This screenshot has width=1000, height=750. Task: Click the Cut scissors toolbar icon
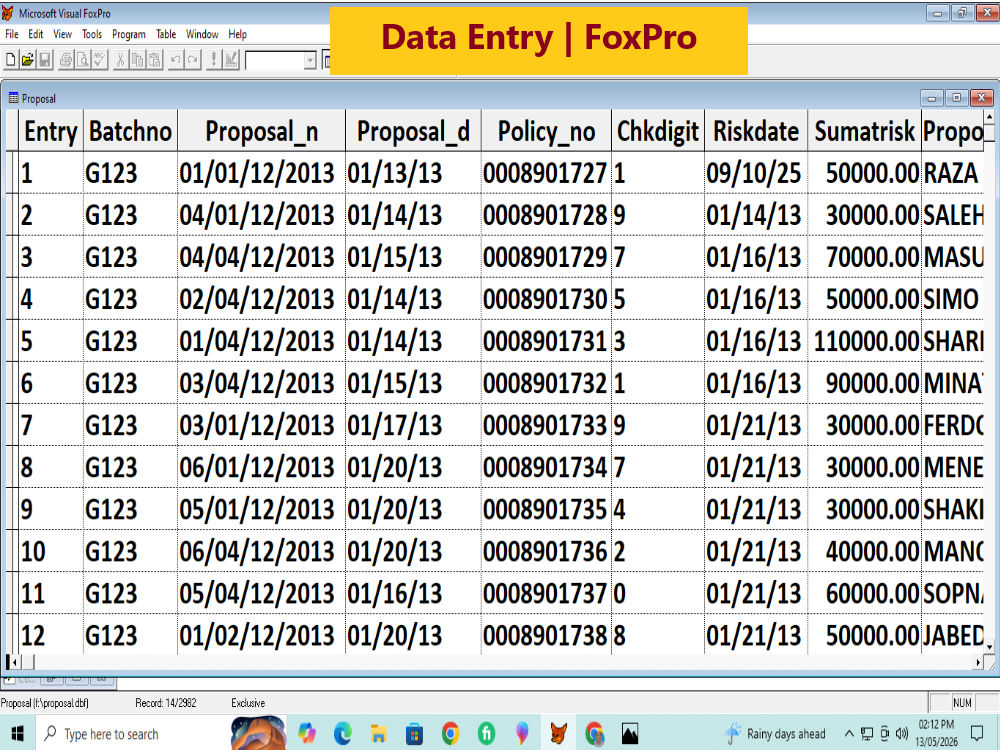click(120, 60)
